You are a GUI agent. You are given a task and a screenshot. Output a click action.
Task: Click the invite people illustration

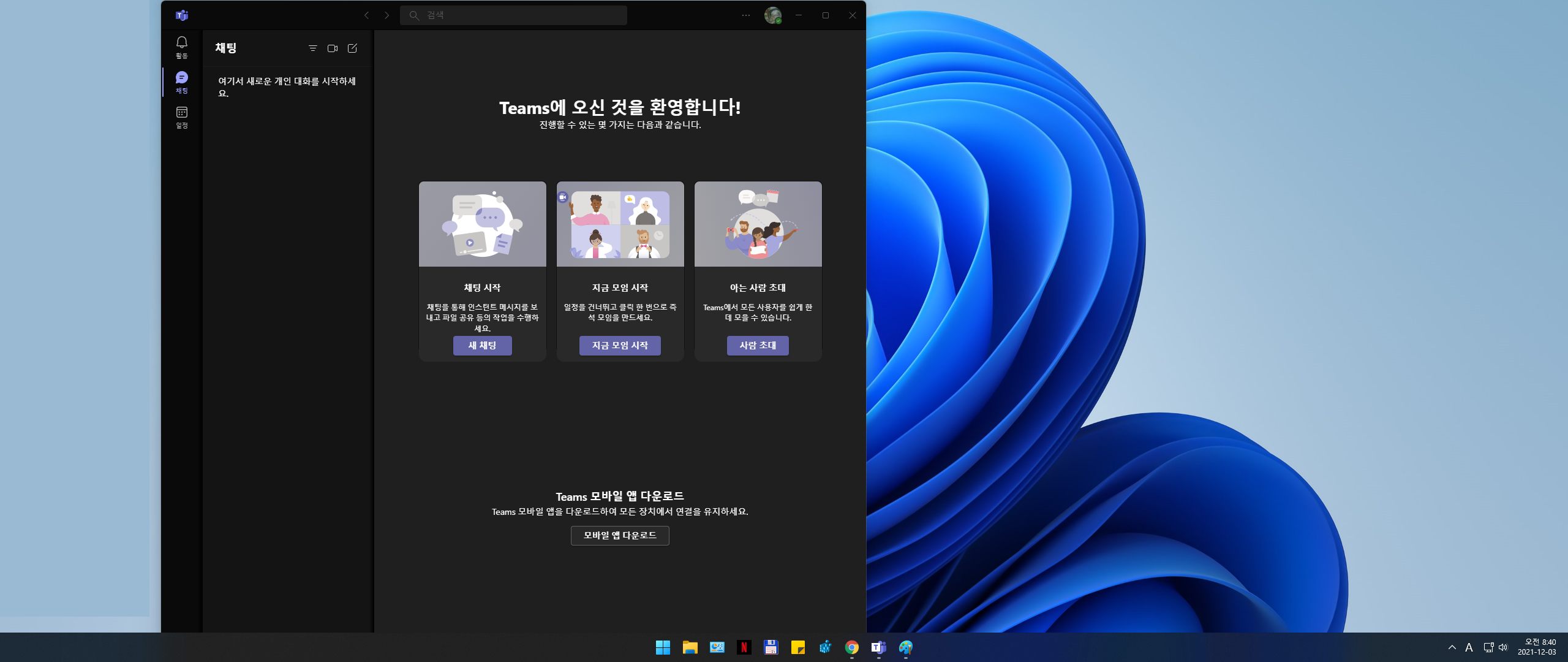tap(758, 224)
